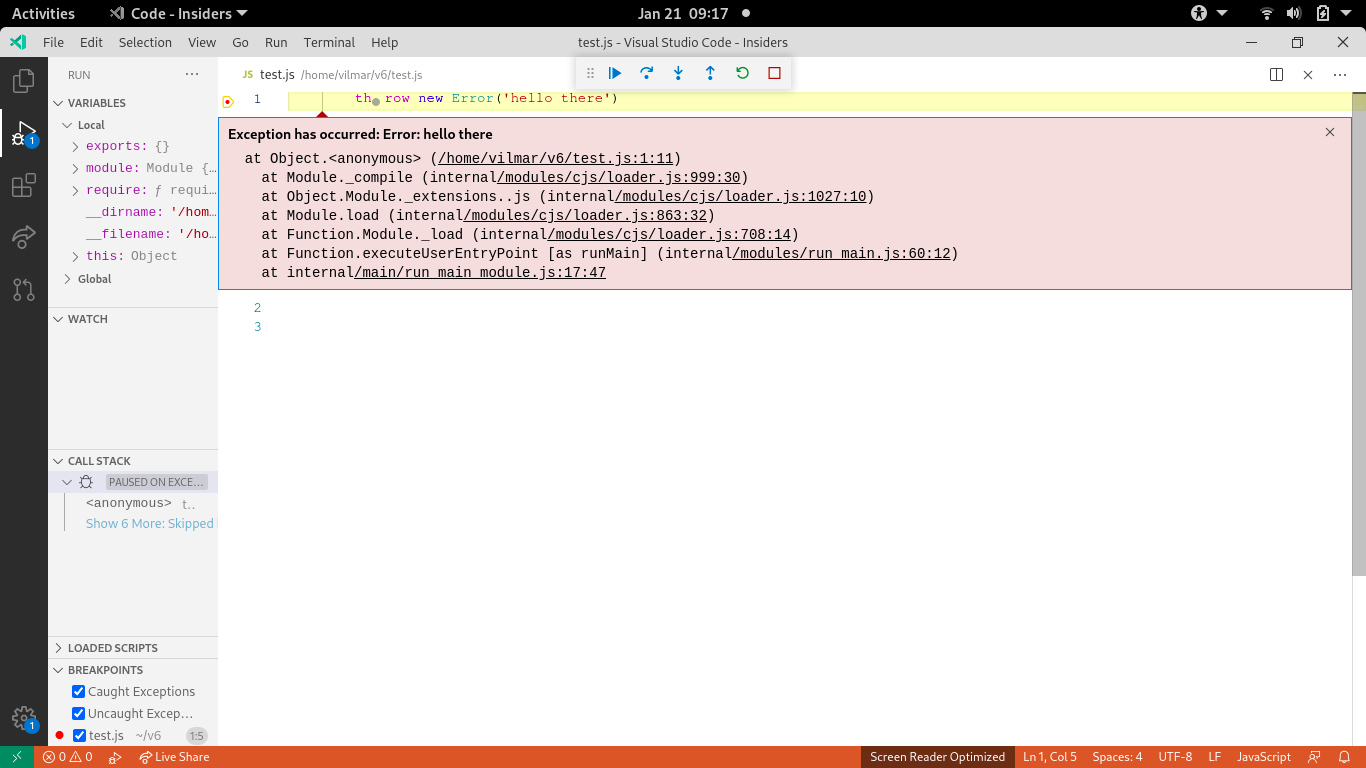Screen dimensions: 1366x768
Task: Disable the Caught Exceptions breakpoint checkbox
Action: click(78, 691)
